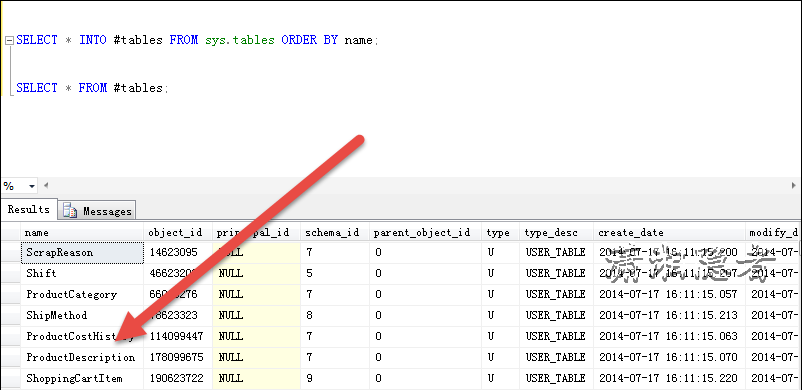The height and width of the screenshot is (390, 802).
Task: Click schema_id value 8 in ShipMethod row
Action: [x=335, y=316]
